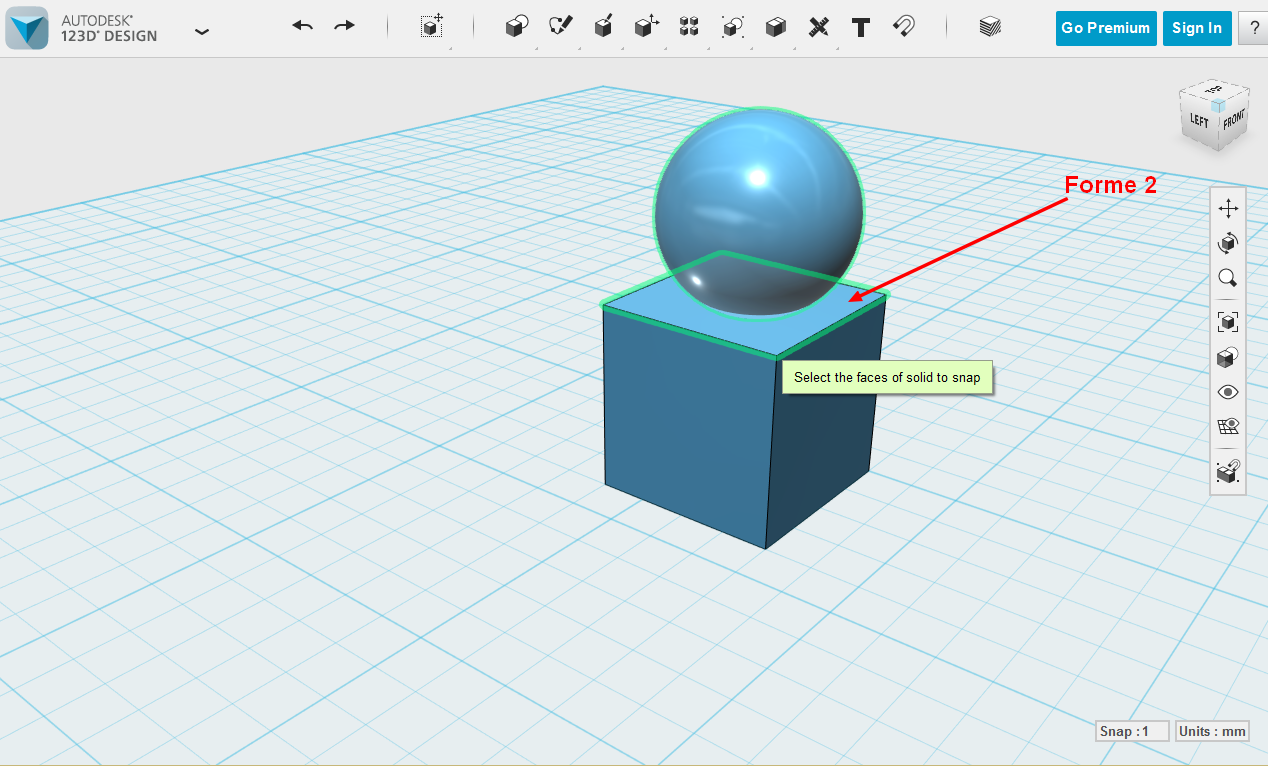Click the Go Premium button

coord(1106,28)
